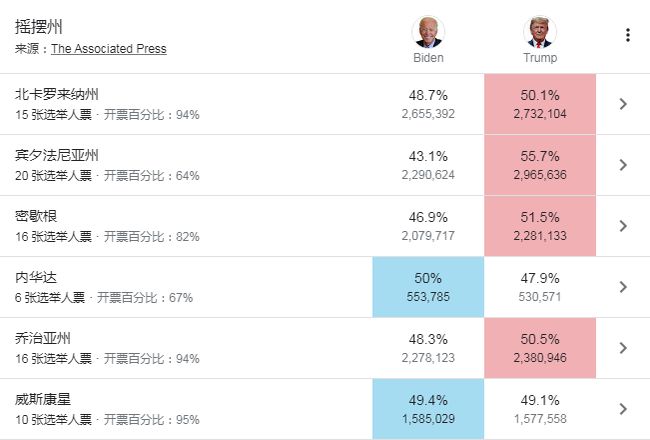Select the 宾夕法尼亚州 state name
The width and height of the screenshot is (650, 440).
(57, 156)
